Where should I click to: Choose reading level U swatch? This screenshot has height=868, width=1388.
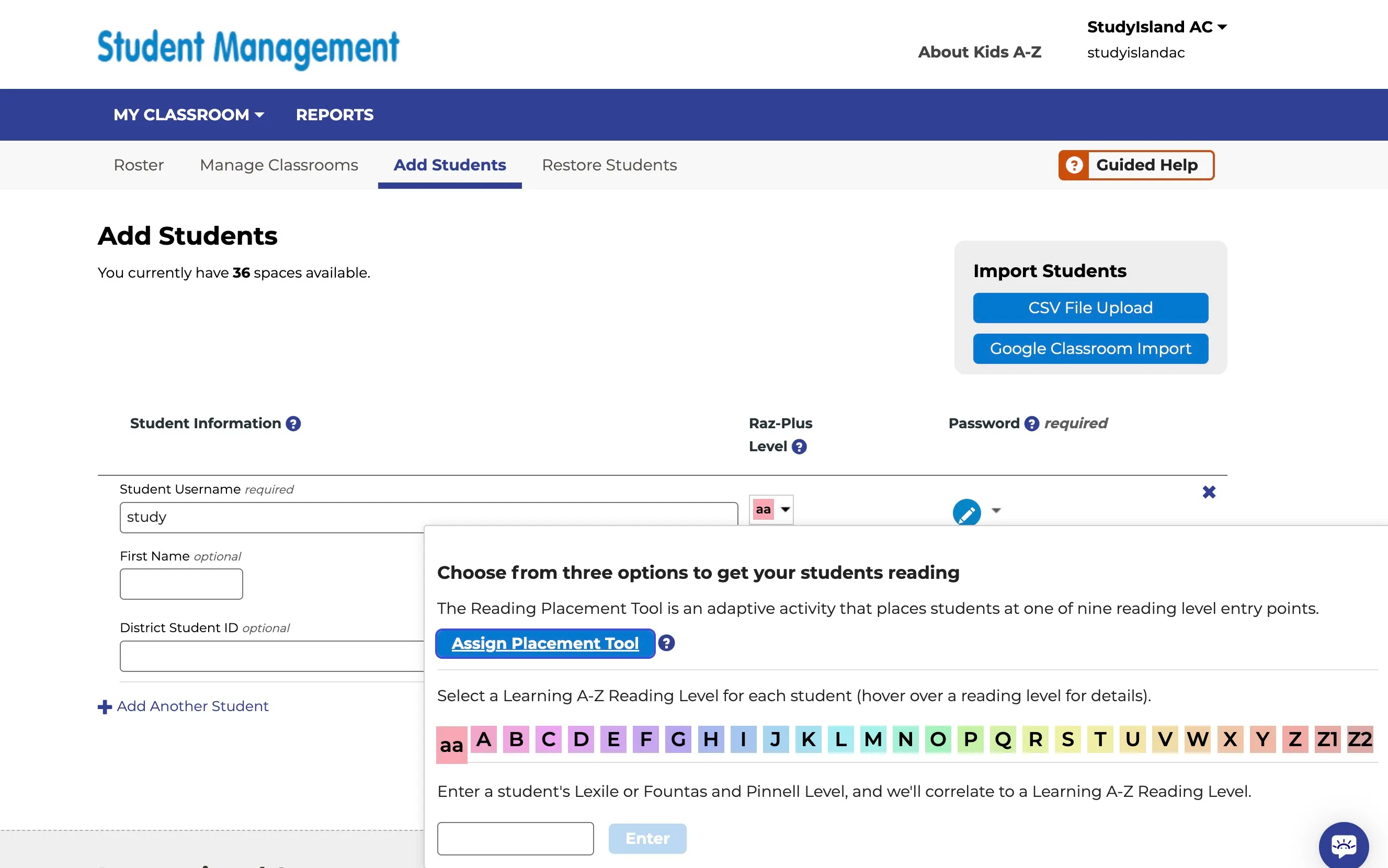tap(1133, 739)
